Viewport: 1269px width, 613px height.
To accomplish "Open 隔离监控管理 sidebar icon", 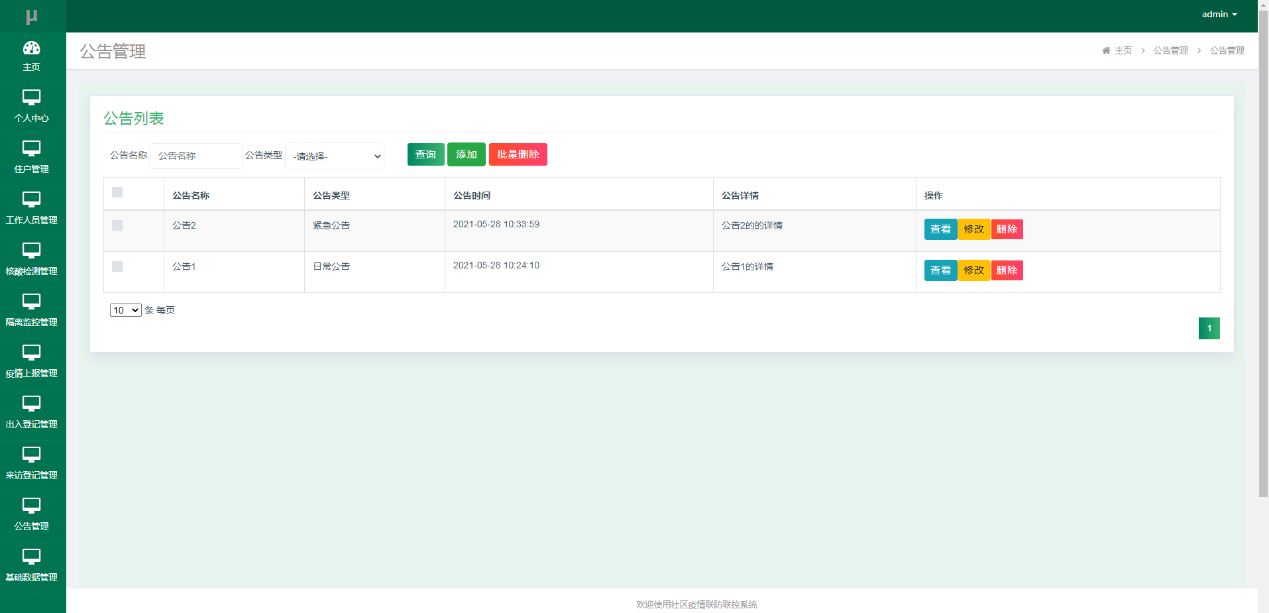I will tap(32, 301).
